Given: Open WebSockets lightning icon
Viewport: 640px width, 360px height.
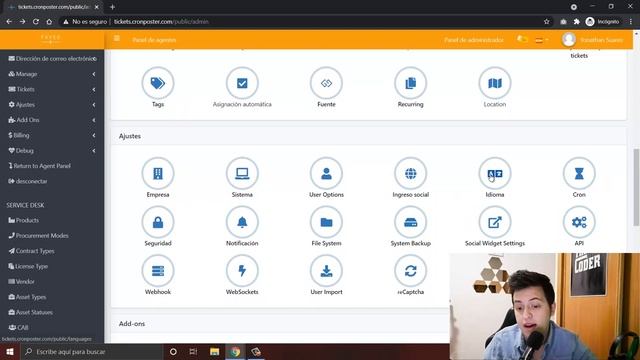Looking at the screenshot, I should (242, 271).
